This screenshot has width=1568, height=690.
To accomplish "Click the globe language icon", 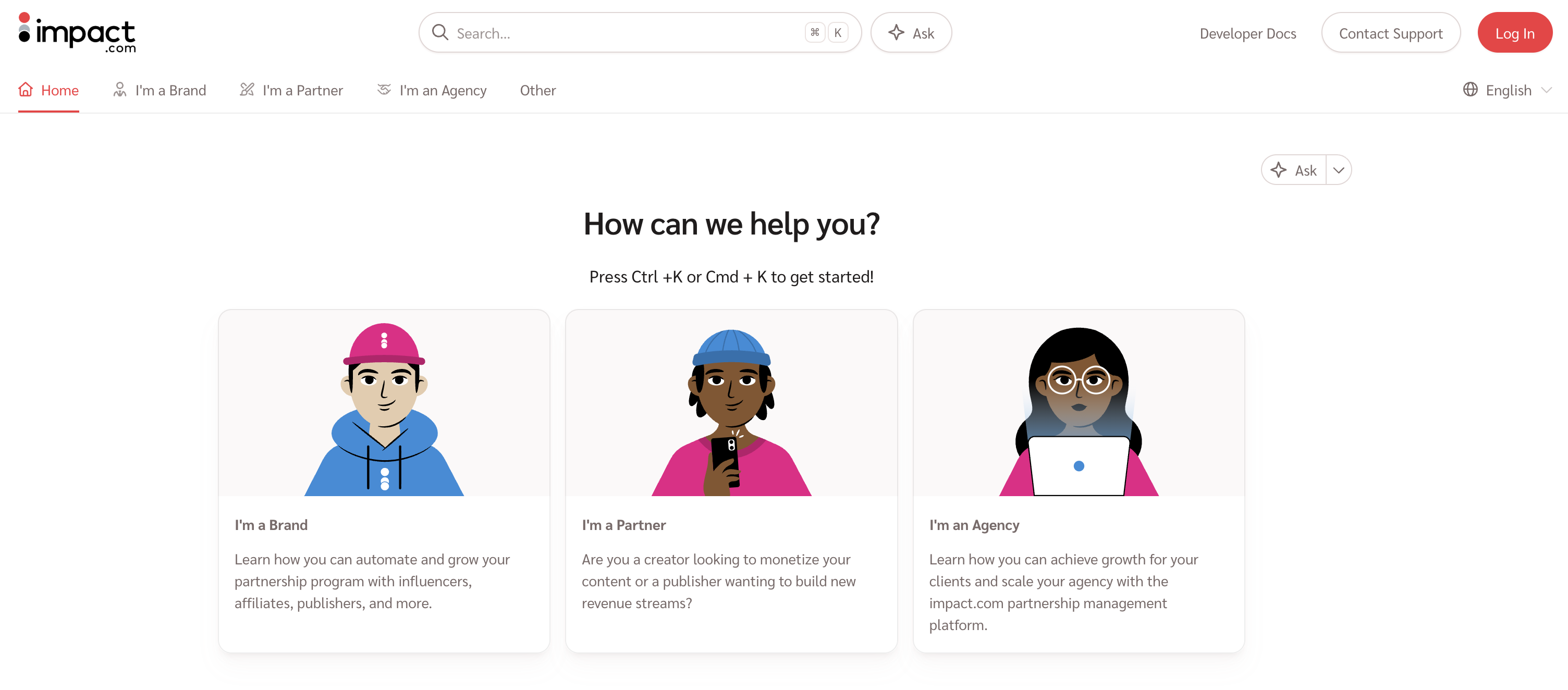I will [1470, 90].
